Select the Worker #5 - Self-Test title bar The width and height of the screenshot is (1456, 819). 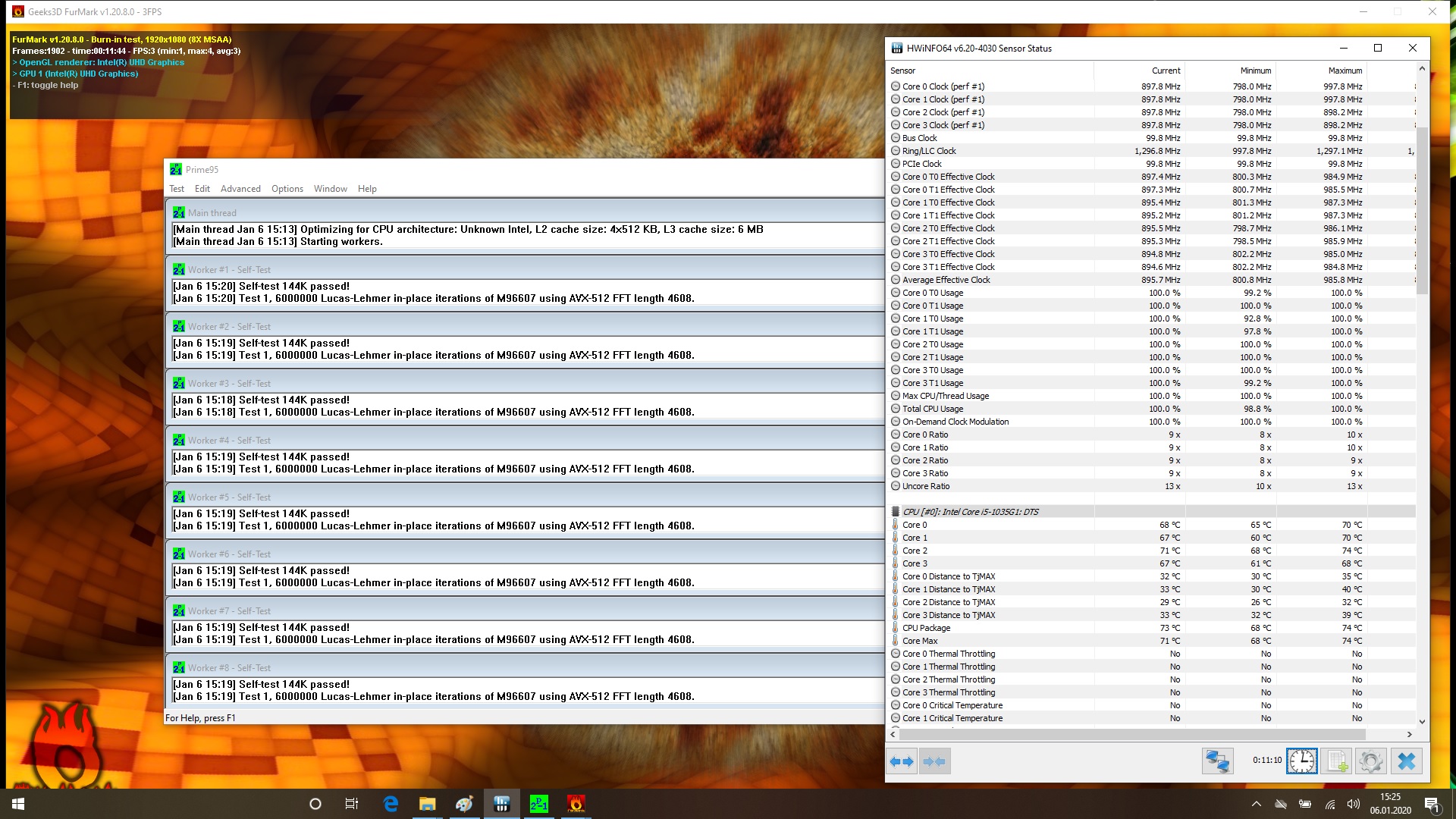[x=525, y=497]
